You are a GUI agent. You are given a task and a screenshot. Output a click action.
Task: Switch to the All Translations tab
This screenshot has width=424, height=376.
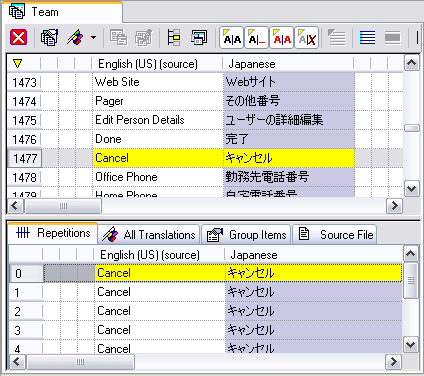pos(149,235)
